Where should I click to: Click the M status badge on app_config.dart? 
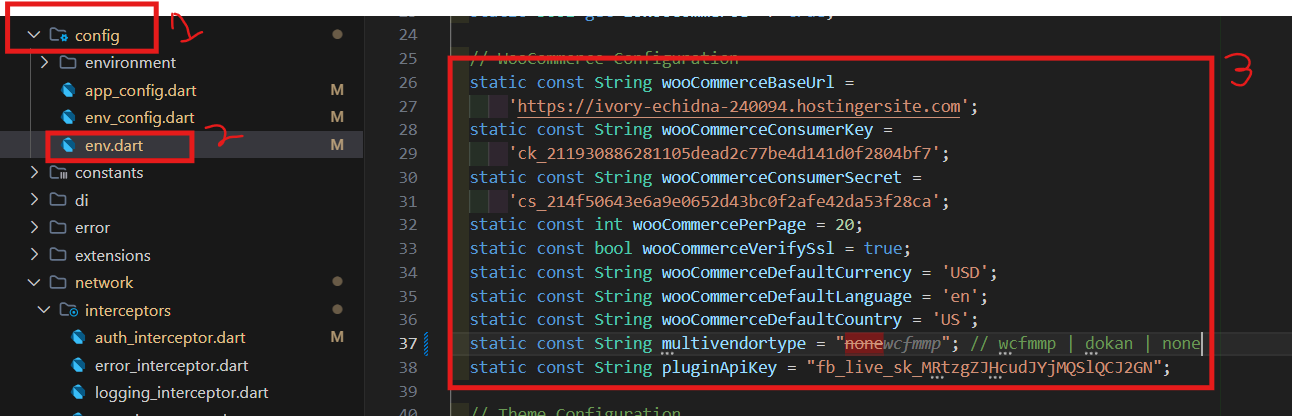[x=337, y=90]
